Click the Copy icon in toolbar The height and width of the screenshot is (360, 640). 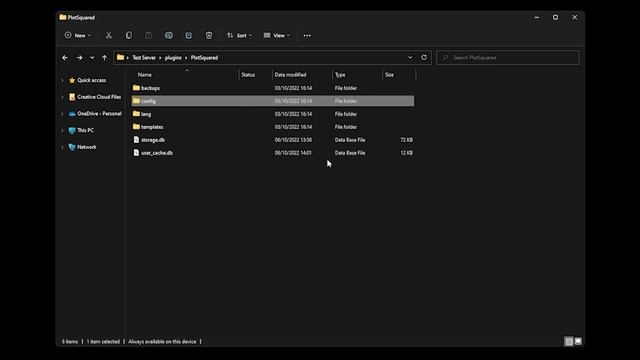click(x=129, y=36)
